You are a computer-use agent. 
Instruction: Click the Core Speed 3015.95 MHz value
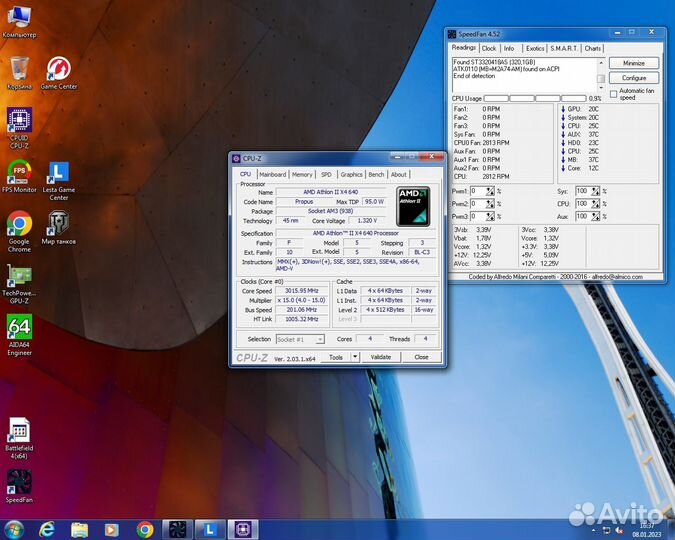301,291
